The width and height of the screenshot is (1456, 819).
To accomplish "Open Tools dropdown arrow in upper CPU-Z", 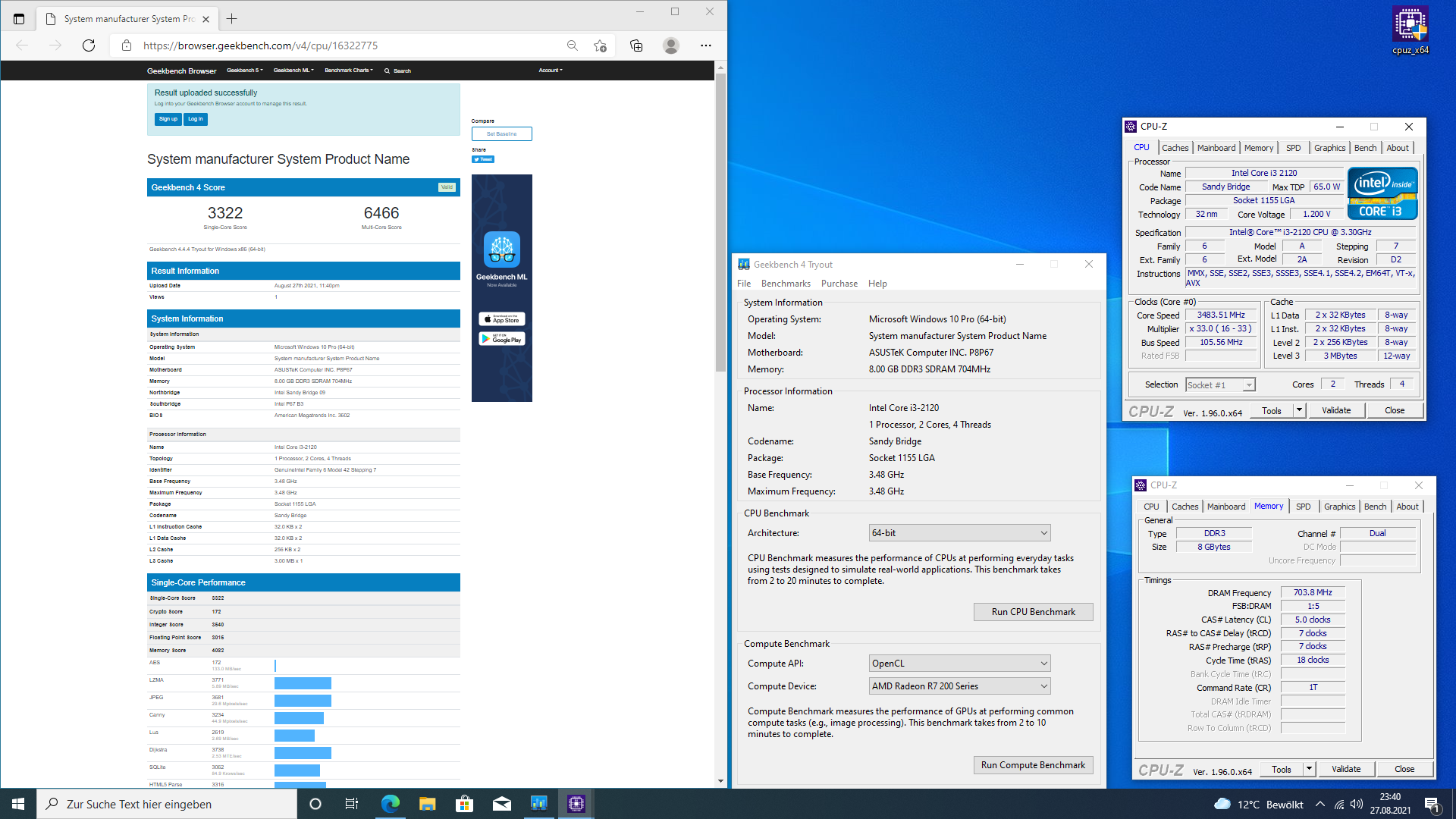I will point(1299,410).
